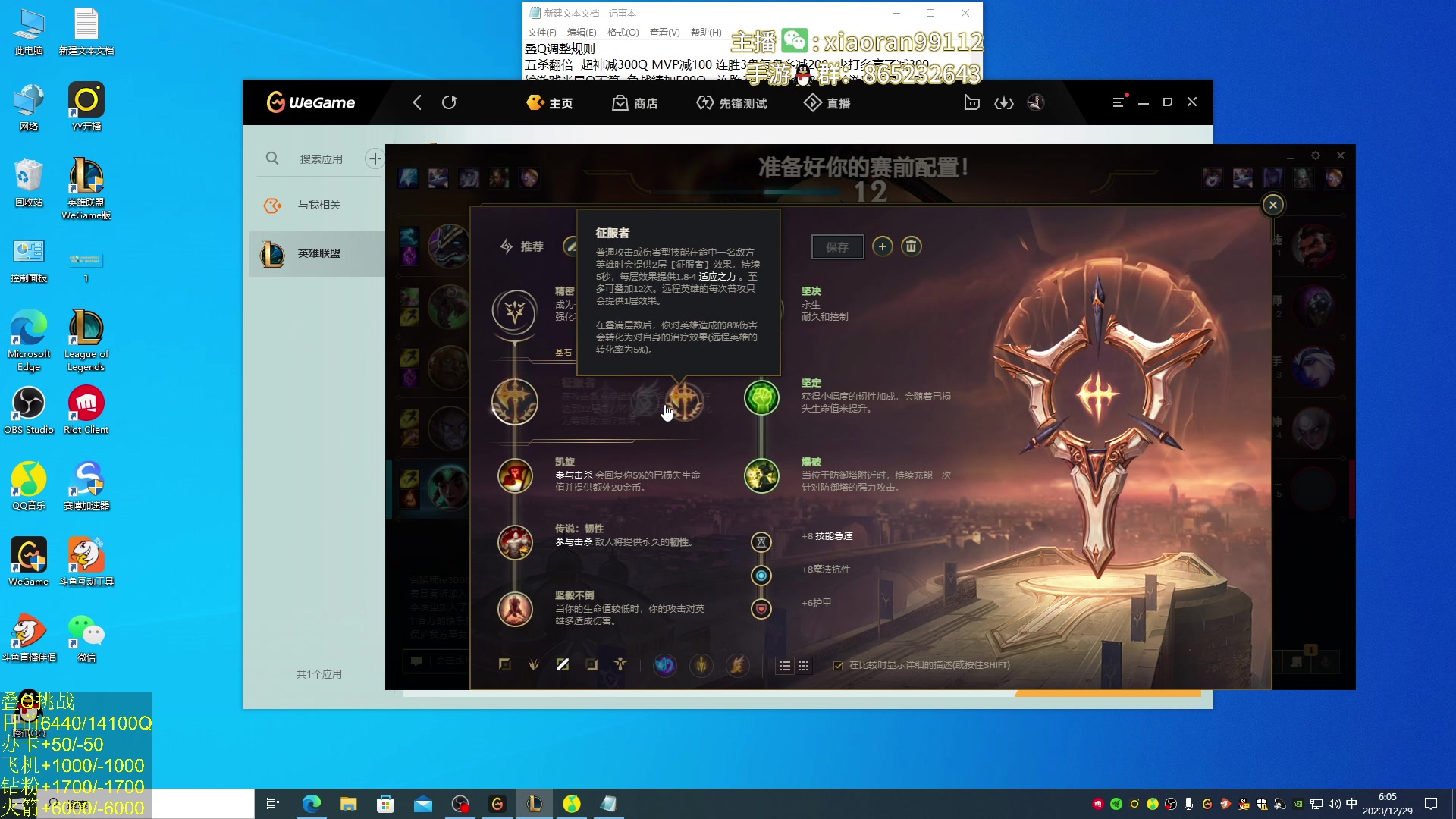Toggle the +8 技能急速 ability haste shard
The width and height of the screenshot is (1456, 819).
pos(761,542)
